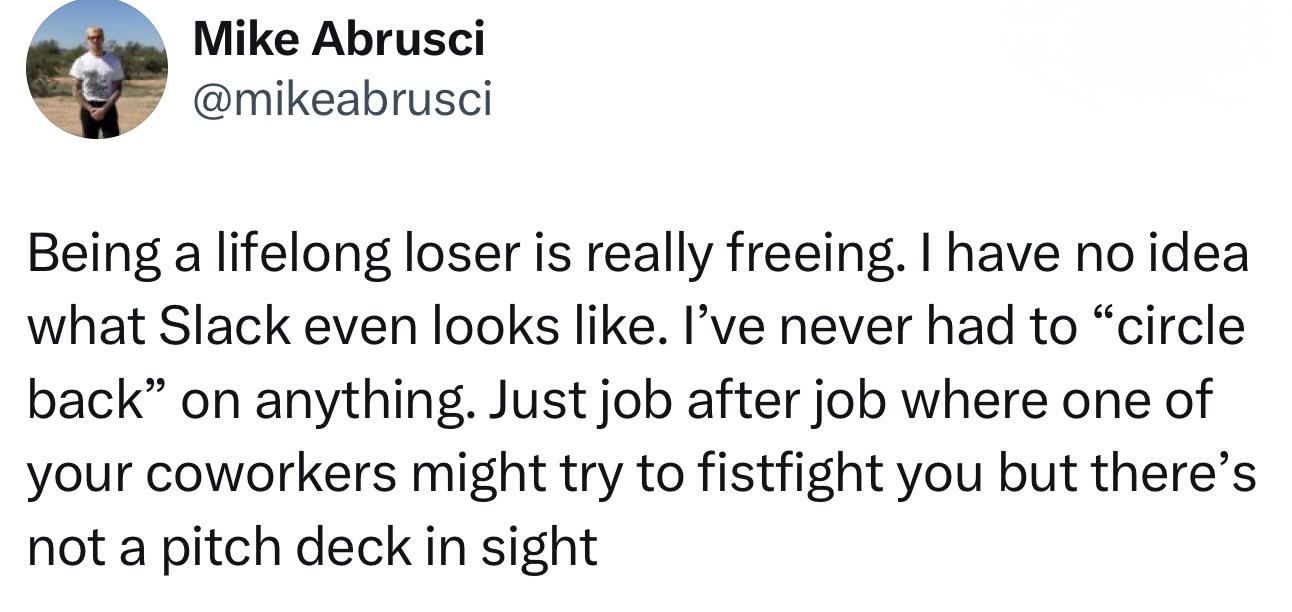Click Mike Abrusci's profile picture
The image size is (1292, 612).
tap(96, 70)
